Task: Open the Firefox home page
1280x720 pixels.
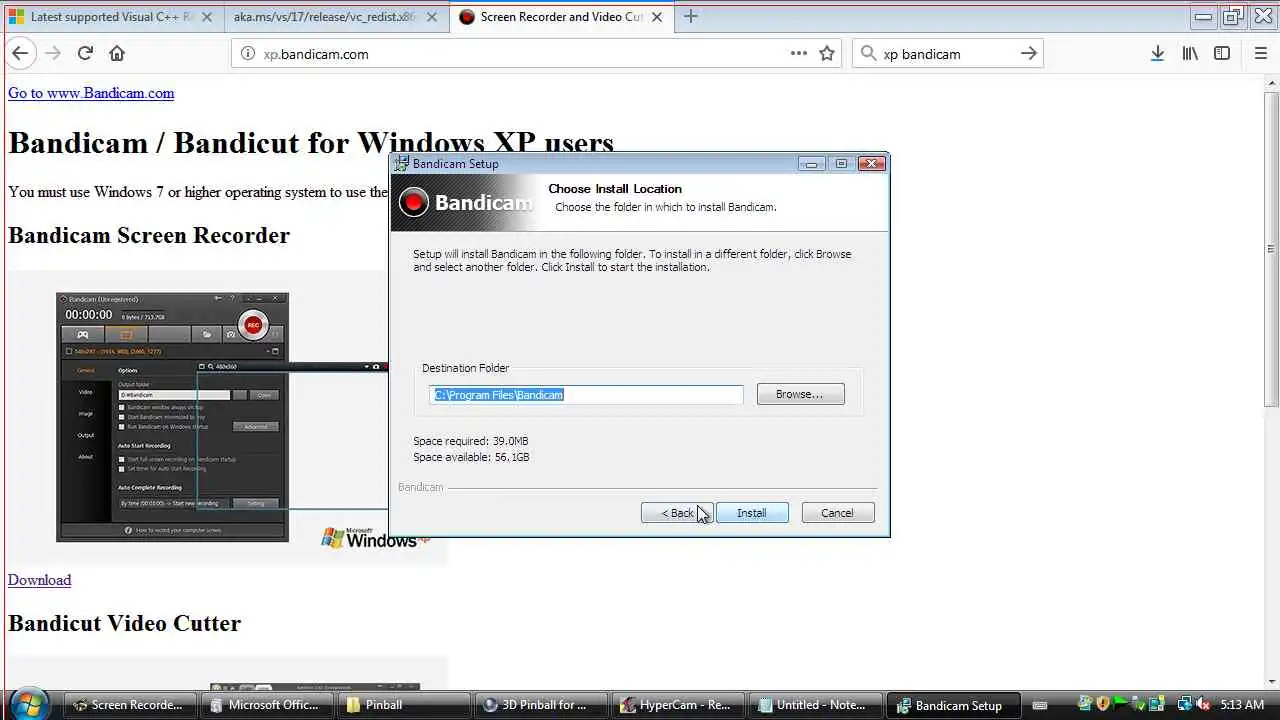Action: 117,54
